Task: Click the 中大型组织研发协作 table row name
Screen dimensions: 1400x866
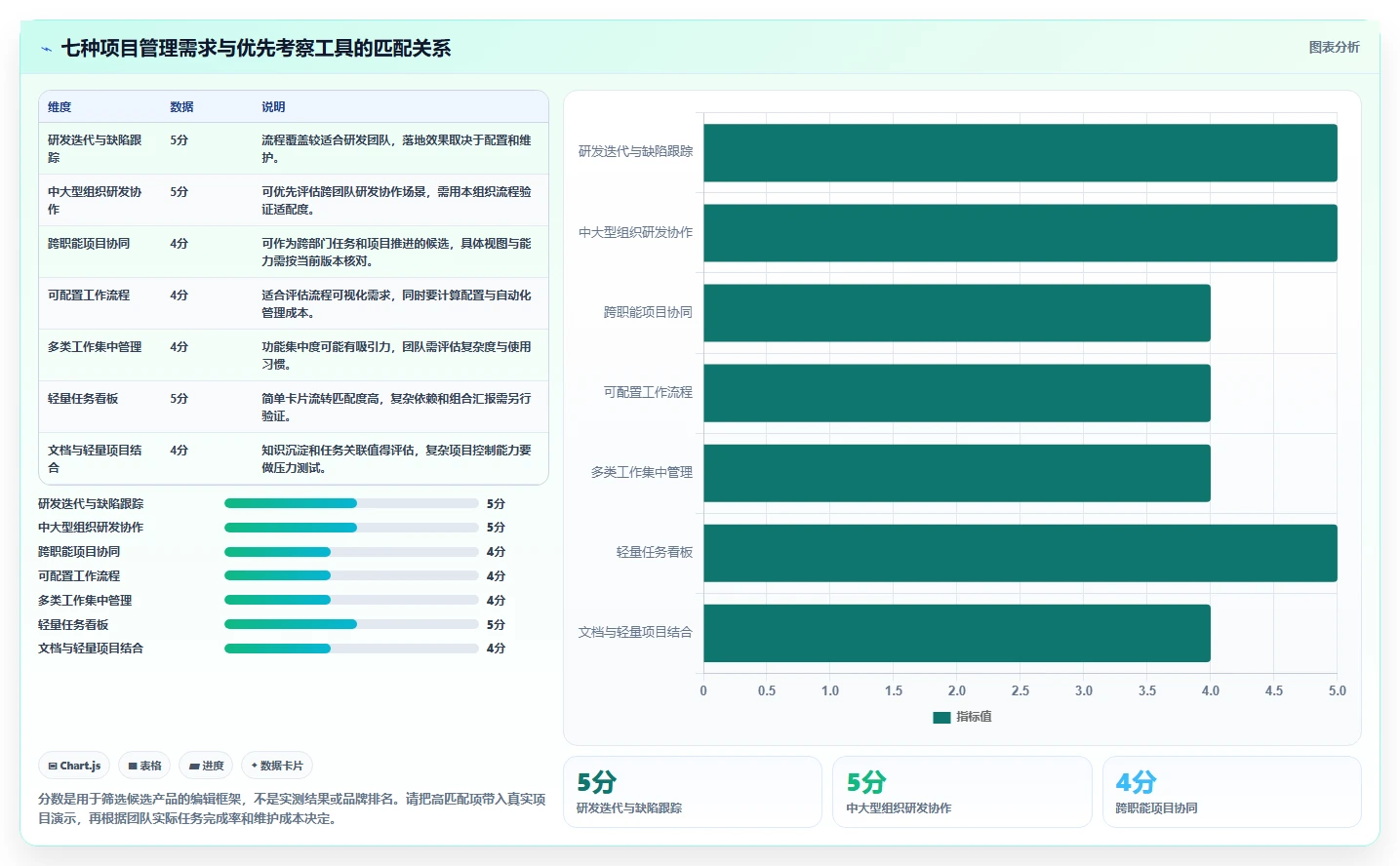Action: (96, 200)
